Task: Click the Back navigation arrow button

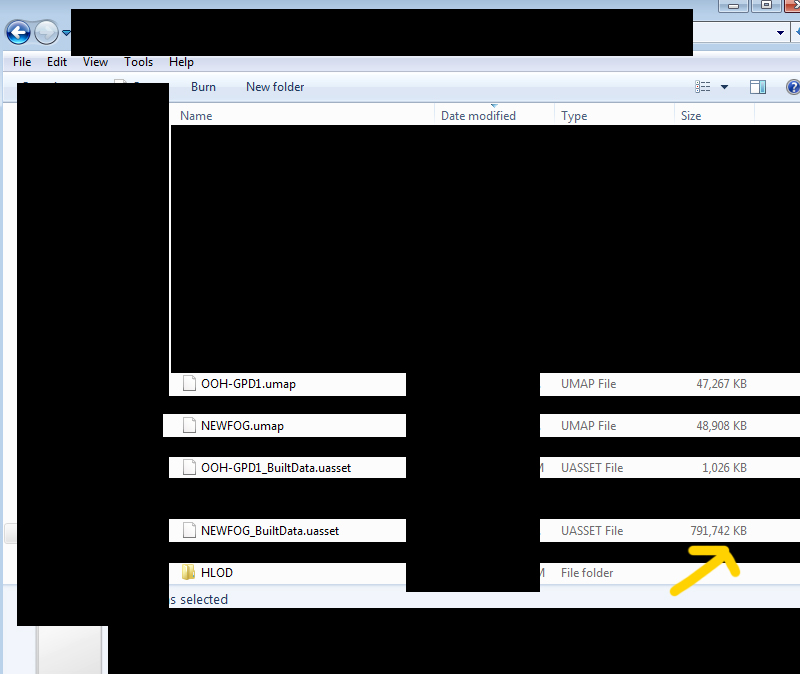Action: click(x=19, y=33)
